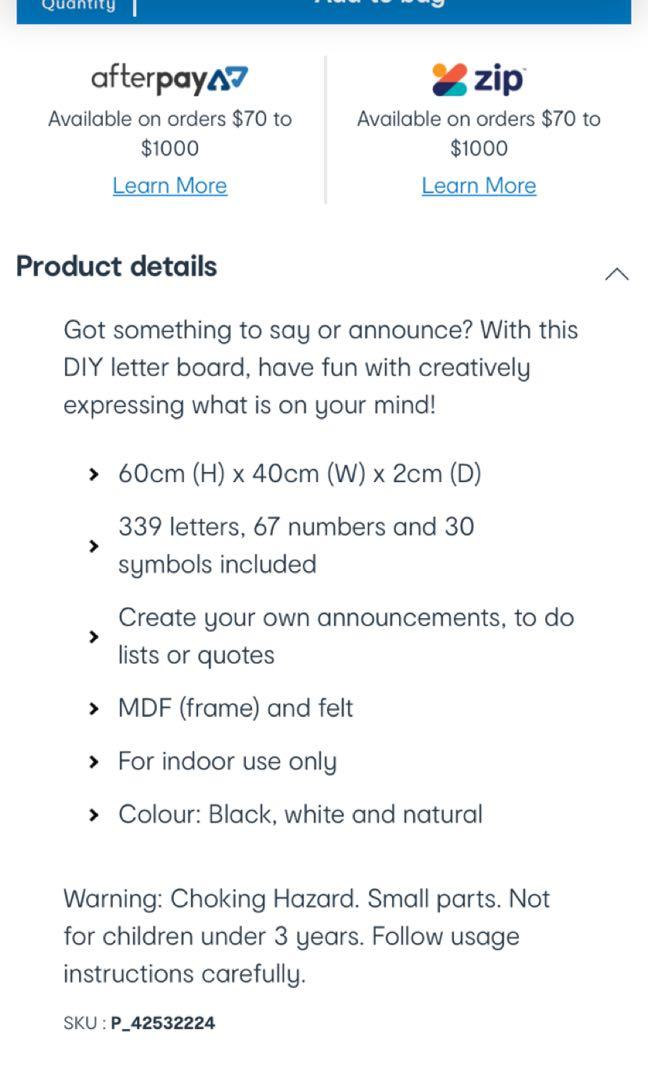Click the arrow bullet beside the dimensions line
This screenshot has width=648, height=1080.
click(x=94, y=474)
